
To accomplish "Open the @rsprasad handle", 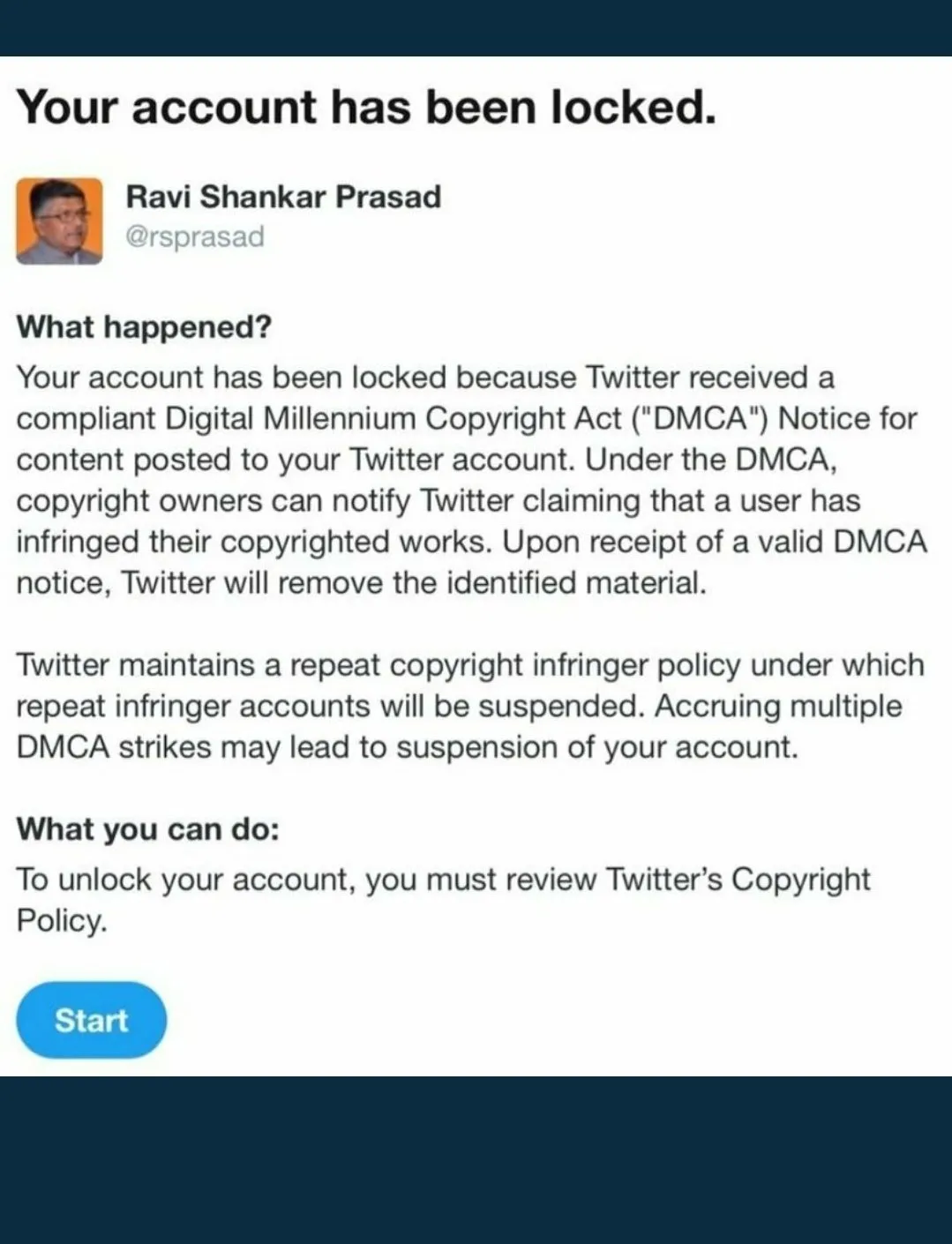I will (195, 236).
